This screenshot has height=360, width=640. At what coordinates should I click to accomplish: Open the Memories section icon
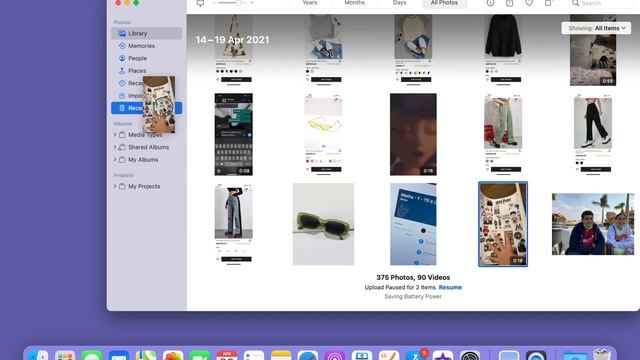pos(122,46)
